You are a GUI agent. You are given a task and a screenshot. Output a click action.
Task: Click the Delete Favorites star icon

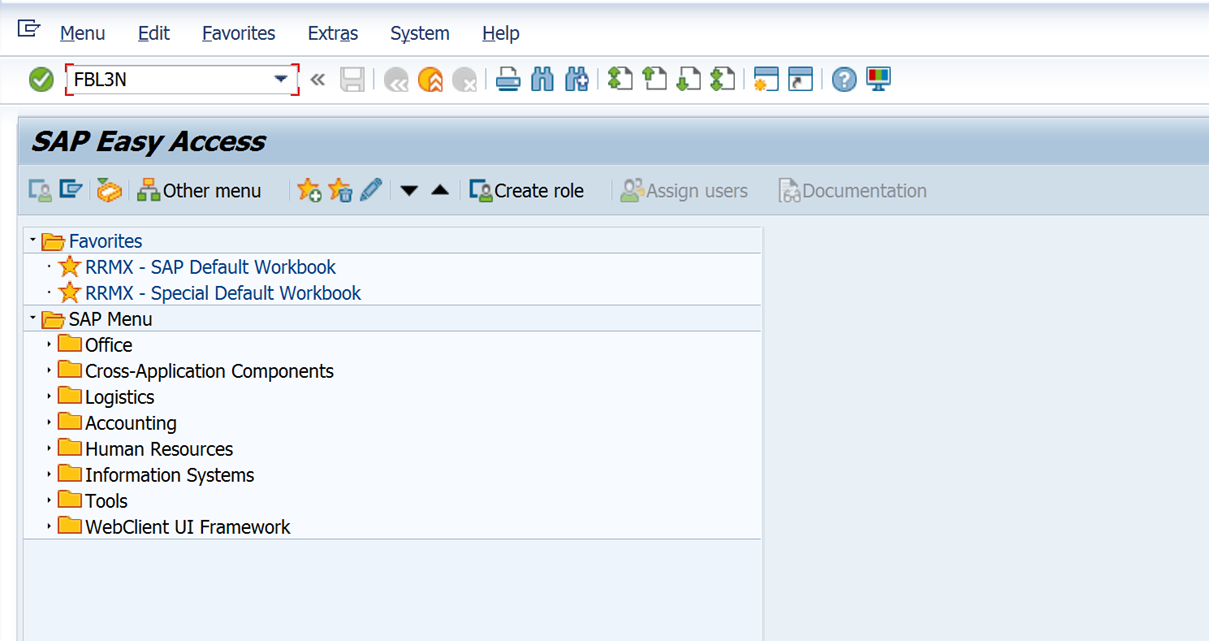(x=340, y=190)
